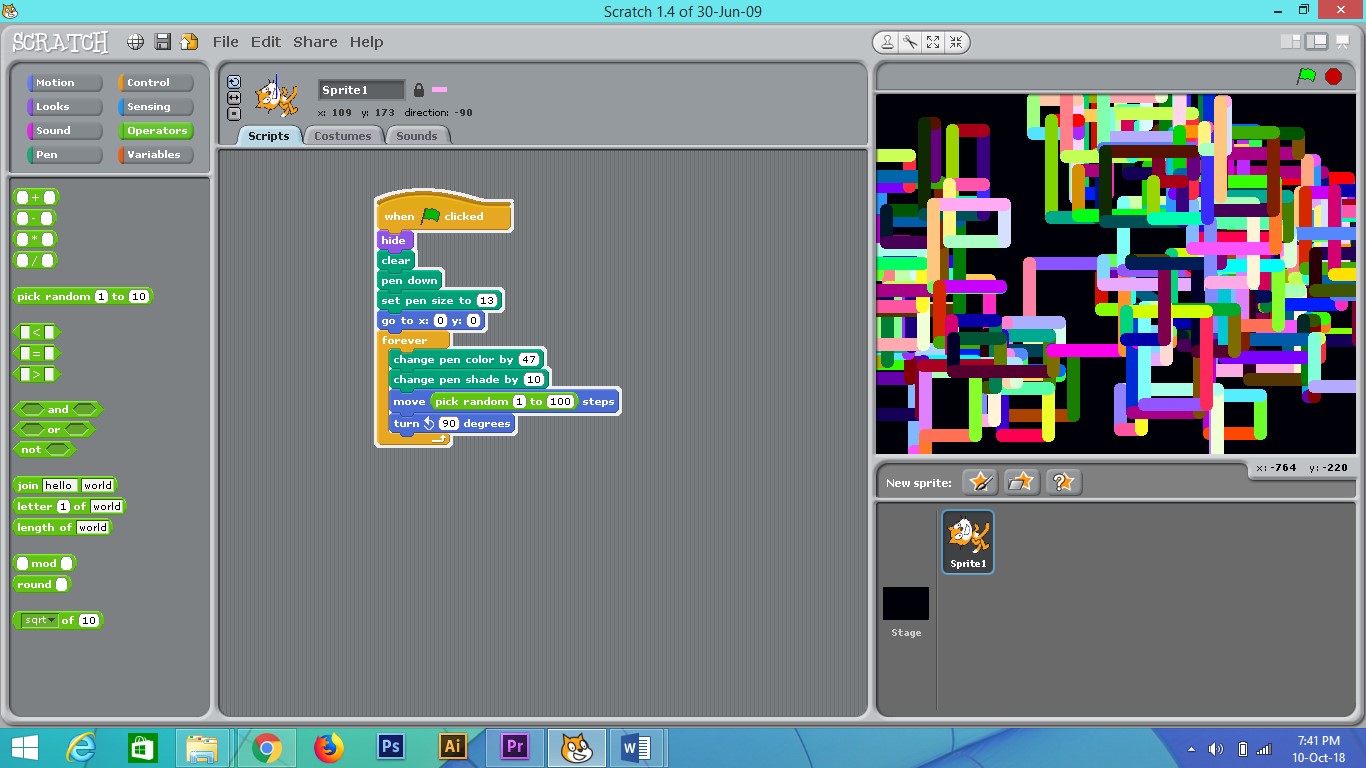This screenshot has height=768, width=1366.
Task: Open the Share menu
Action: click(x=315, y=42)
